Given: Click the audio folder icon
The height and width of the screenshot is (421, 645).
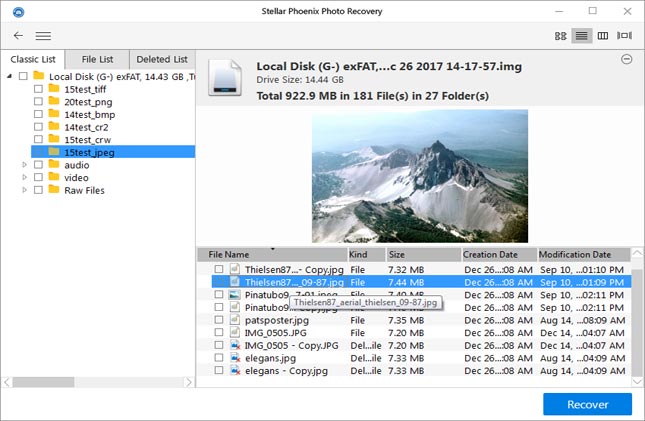Looking at the screenshot, I should coord(54,164).
